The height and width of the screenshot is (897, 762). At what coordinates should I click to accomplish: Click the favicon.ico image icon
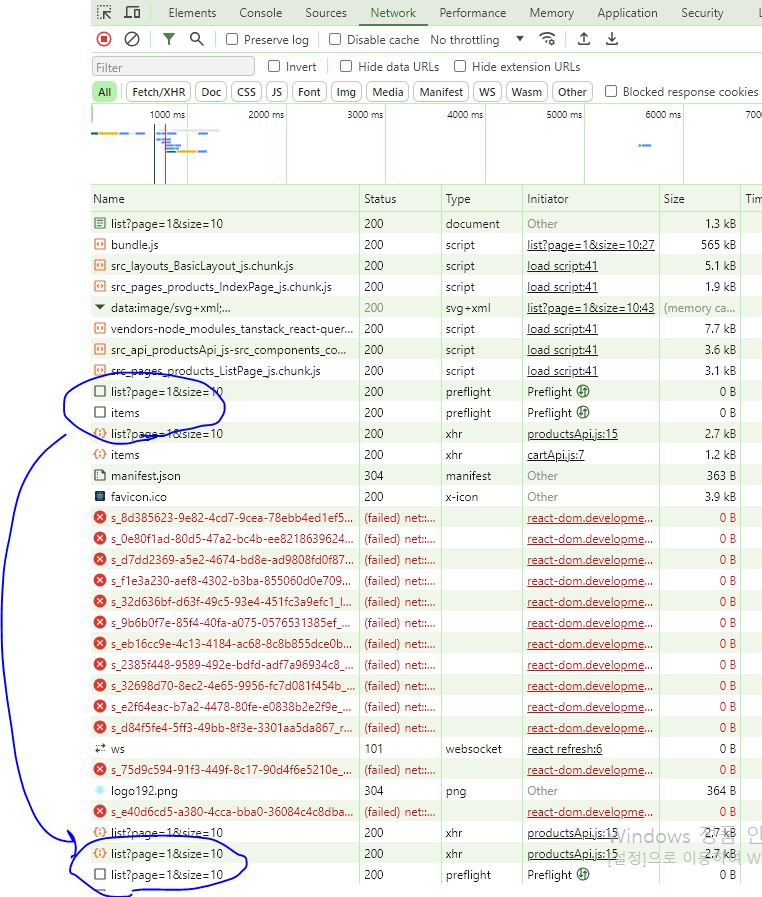pos(100,497)
